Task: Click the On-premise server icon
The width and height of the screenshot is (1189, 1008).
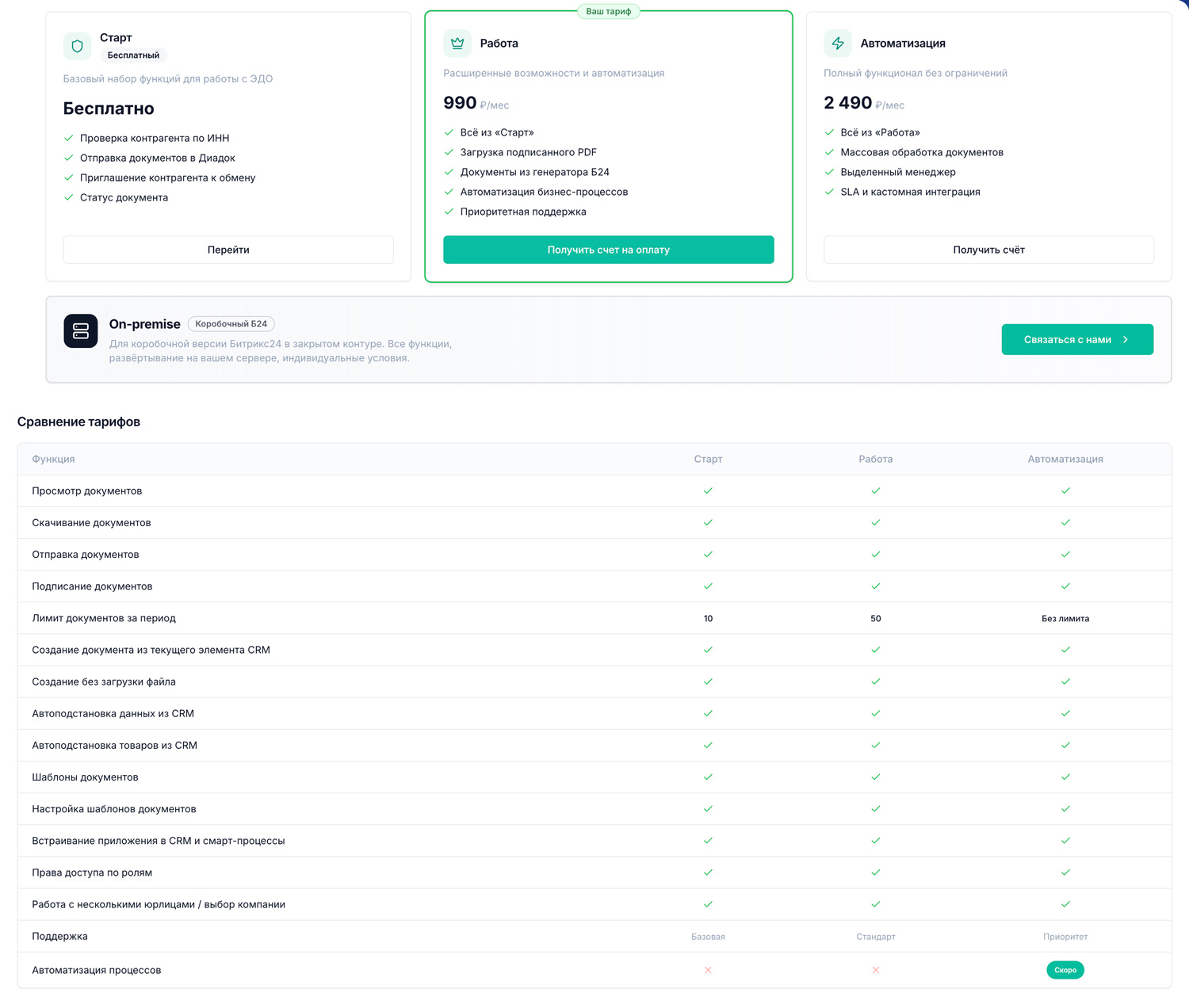Action: pos(81,331)
